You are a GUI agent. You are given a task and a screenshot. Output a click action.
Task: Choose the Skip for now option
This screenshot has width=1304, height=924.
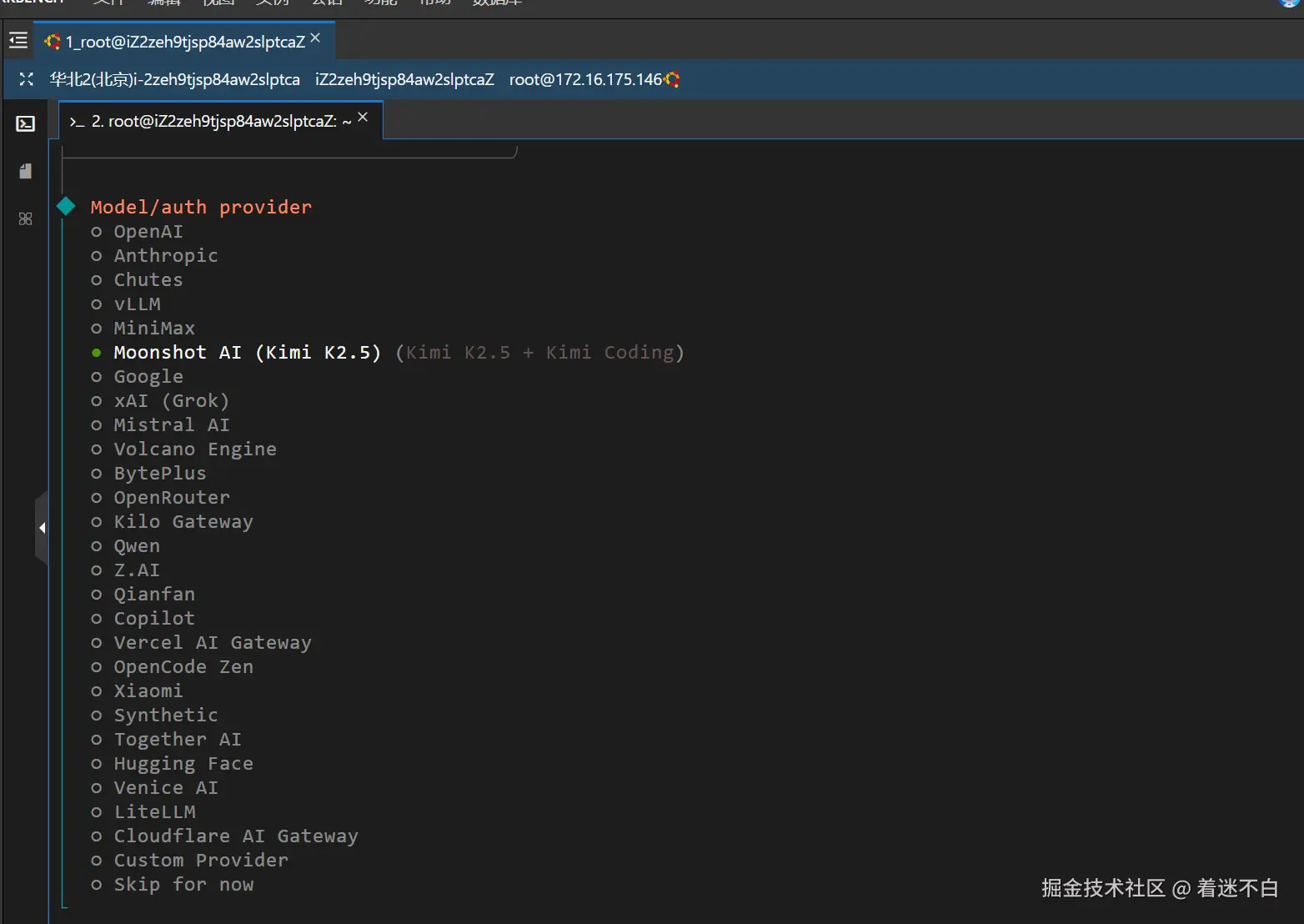point(172,885)
